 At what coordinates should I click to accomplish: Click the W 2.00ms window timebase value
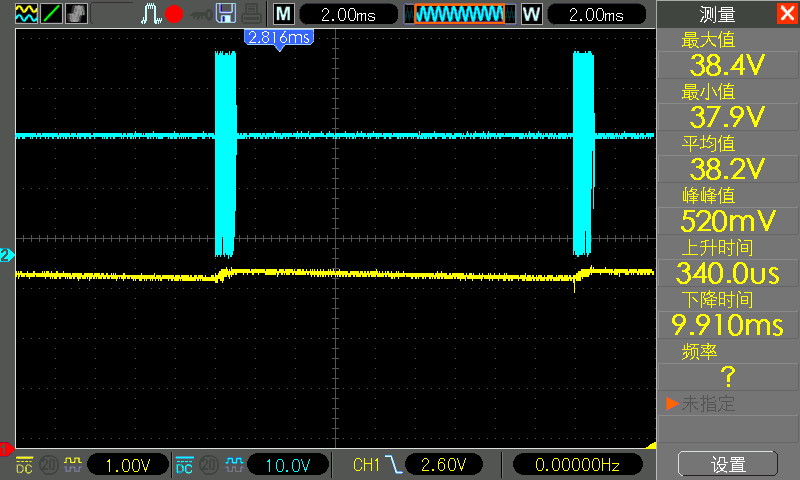596,14
